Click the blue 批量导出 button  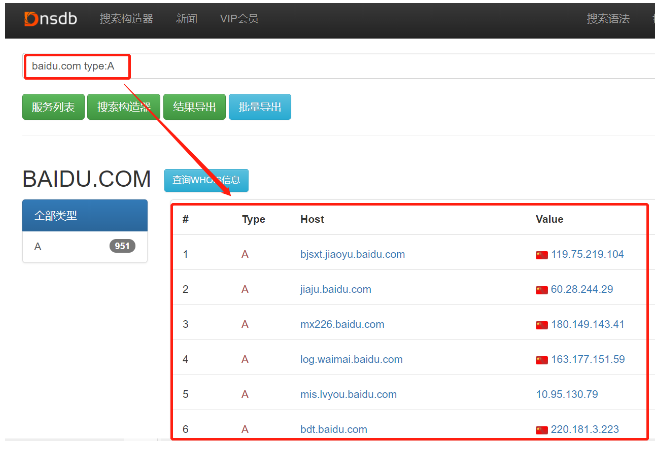tap(260, 107)
